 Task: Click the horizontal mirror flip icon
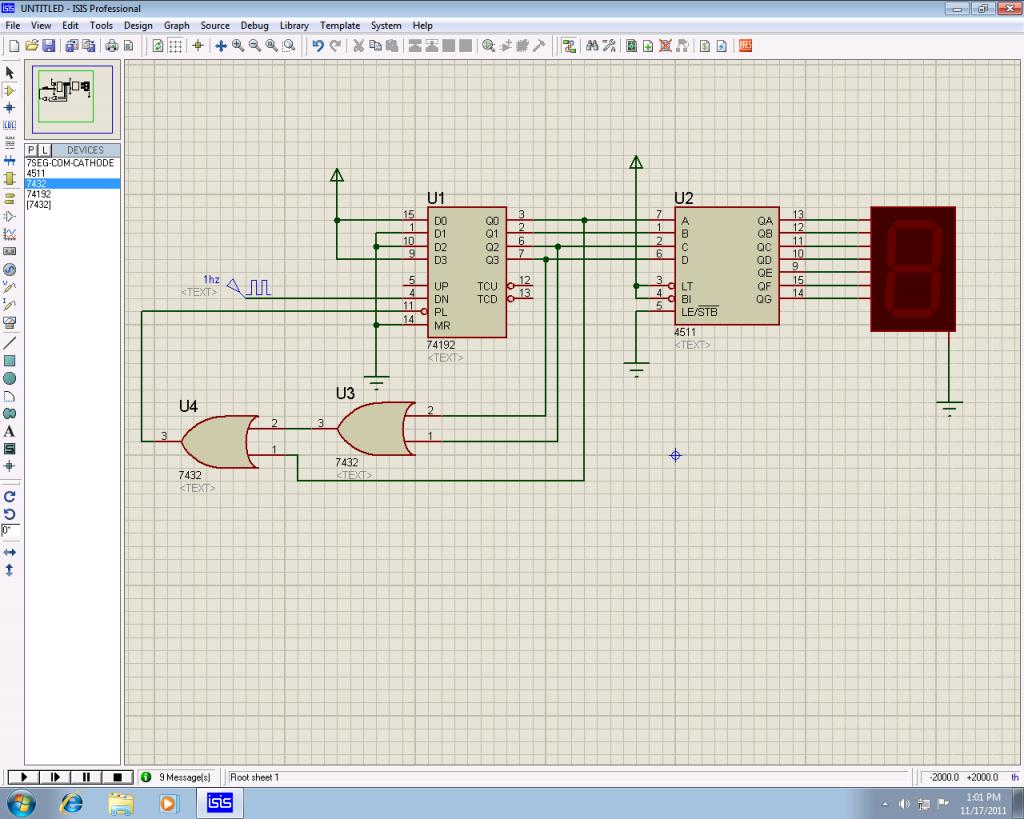coord(10,552)
